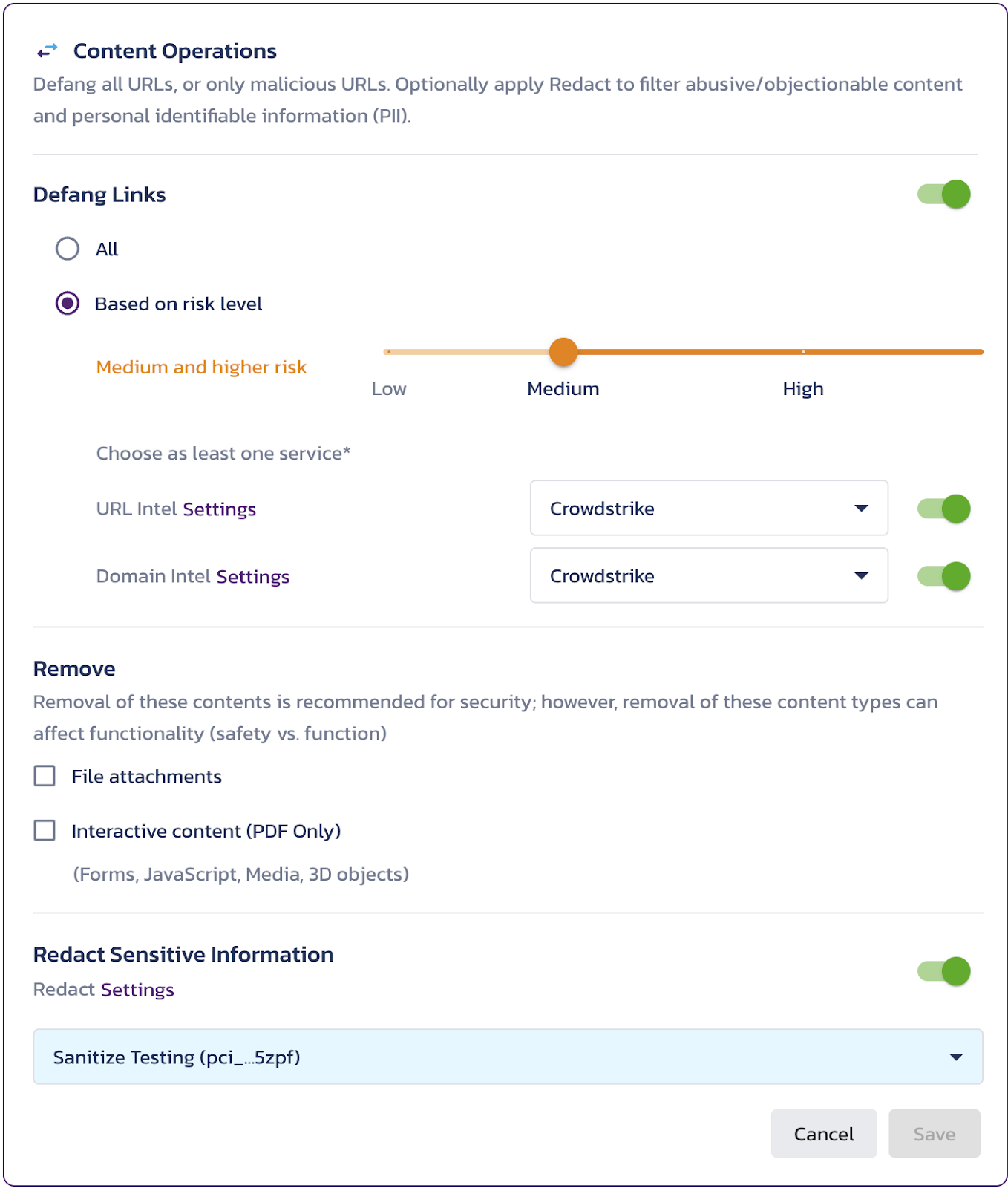
Task: Click the orange risk slider handle
Action: pos(563,352)
